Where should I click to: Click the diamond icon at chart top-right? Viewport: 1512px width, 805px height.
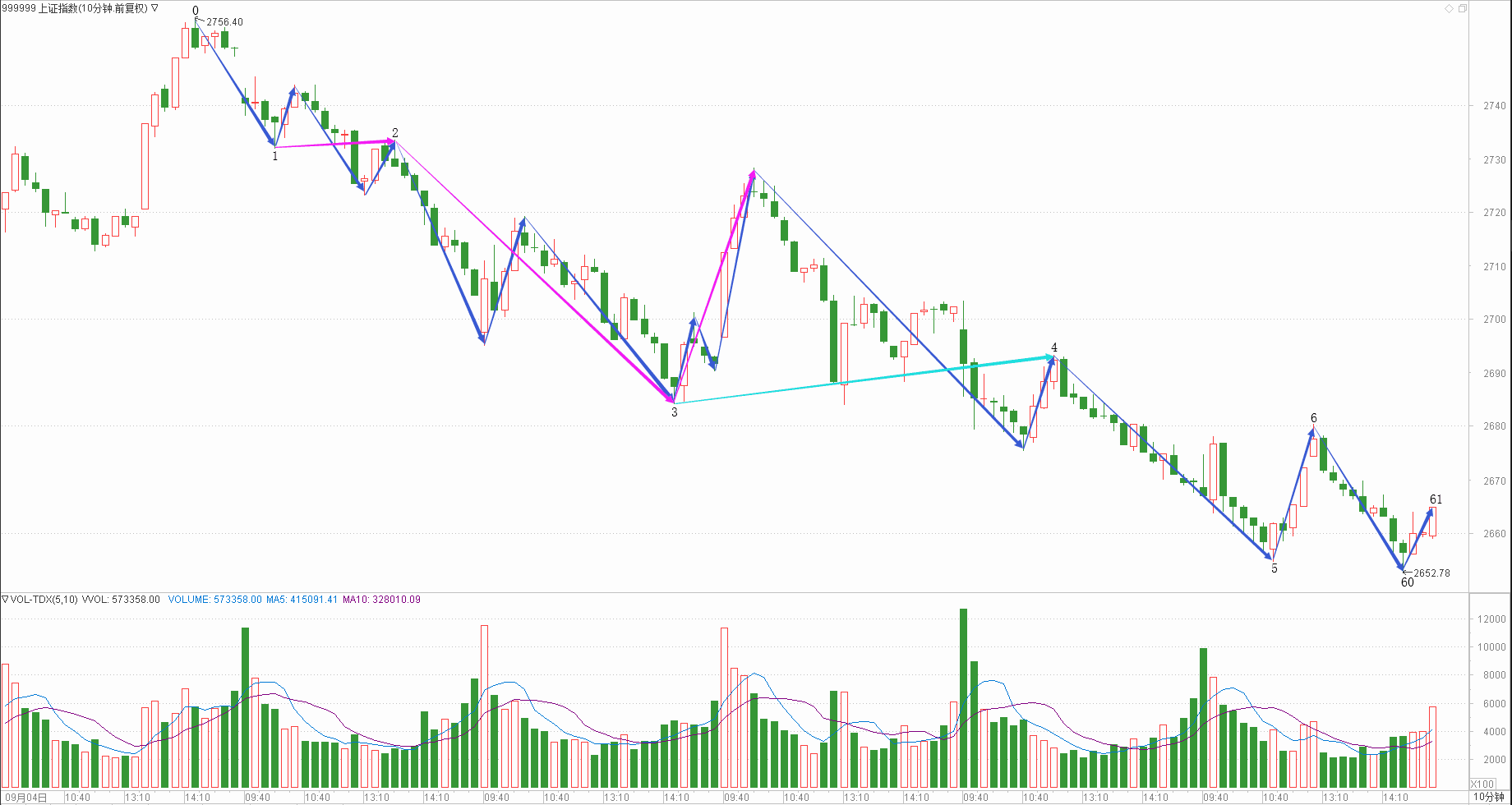pos(1449,8)
